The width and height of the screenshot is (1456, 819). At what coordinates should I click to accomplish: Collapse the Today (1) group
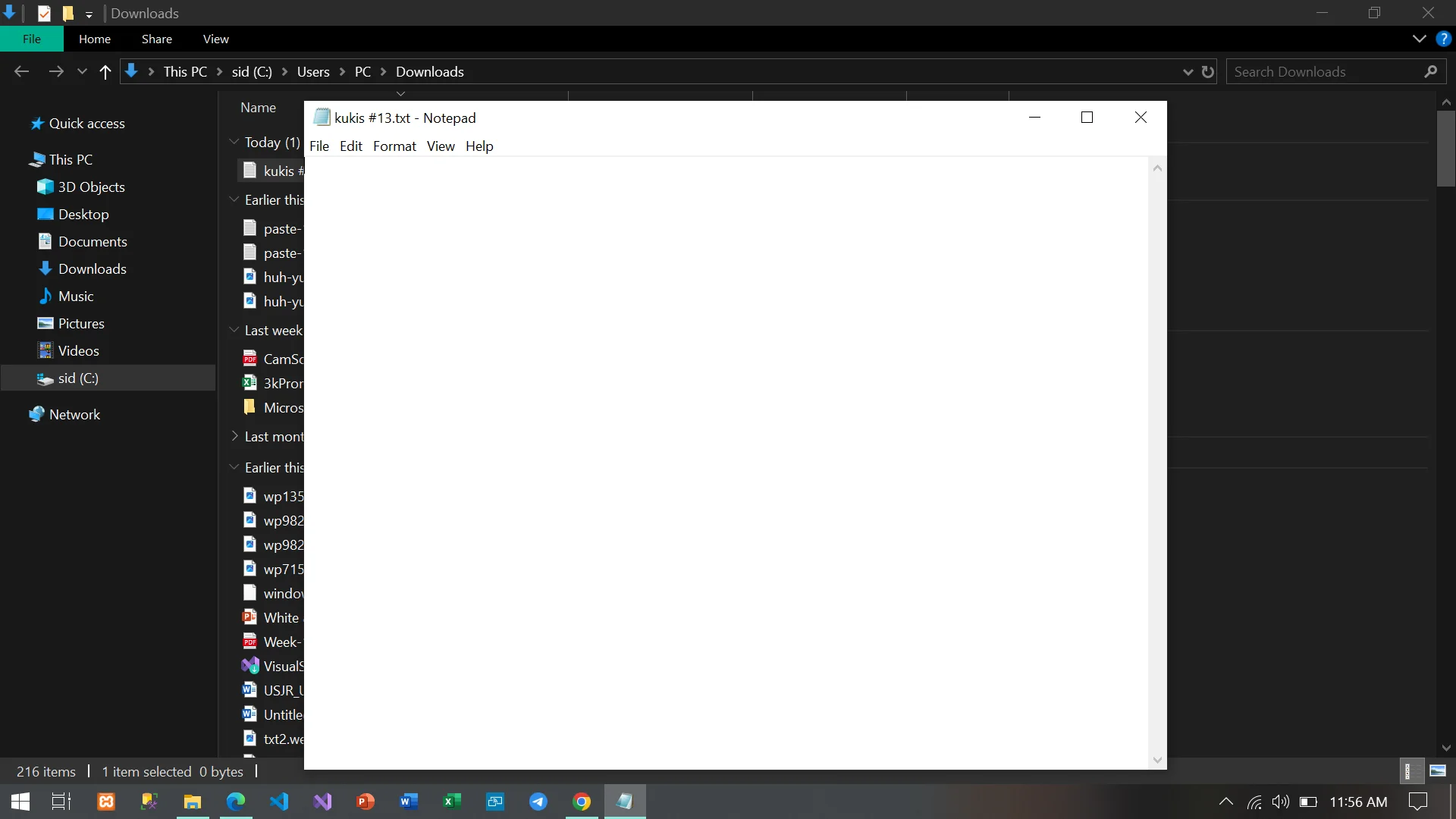click(234, 142)
